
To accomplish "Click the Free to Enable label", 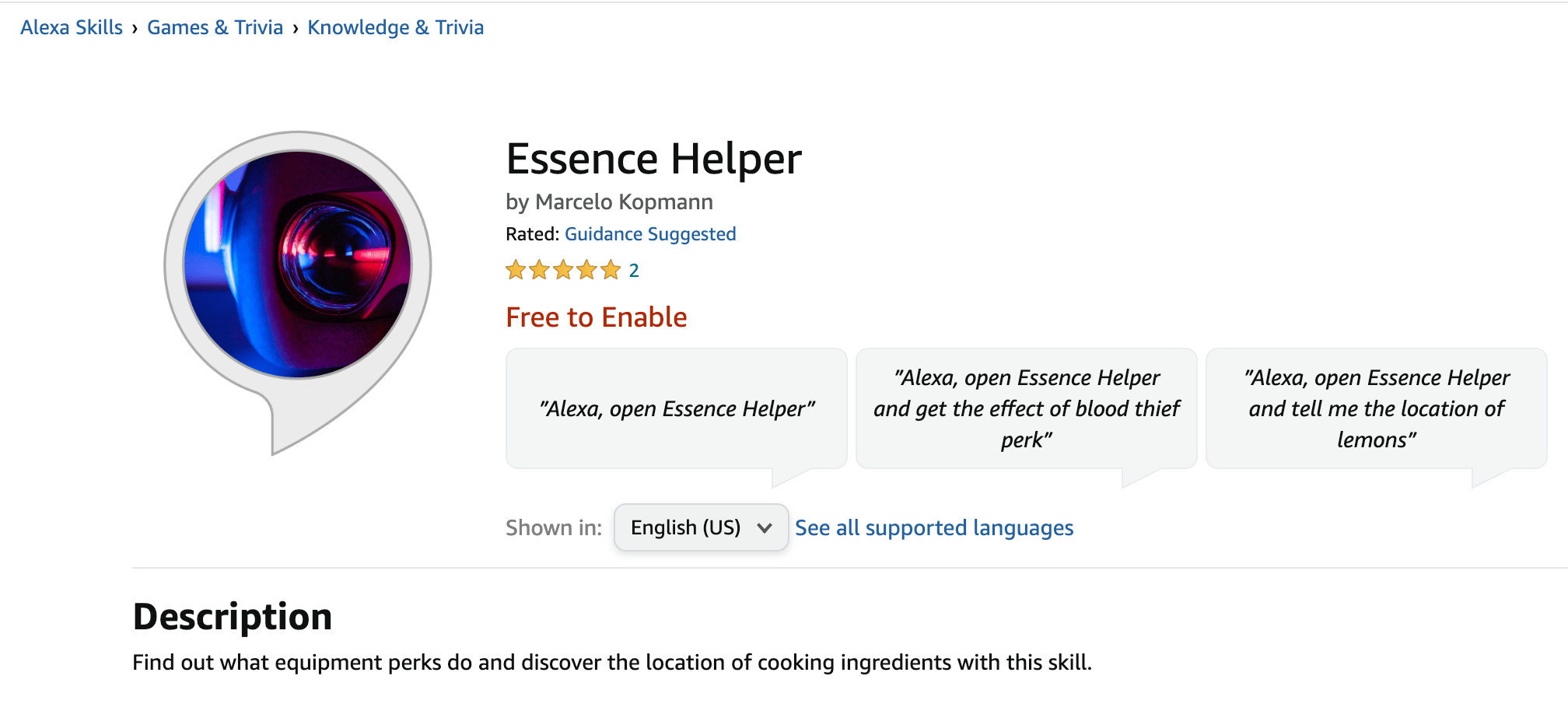I will 596,317.
